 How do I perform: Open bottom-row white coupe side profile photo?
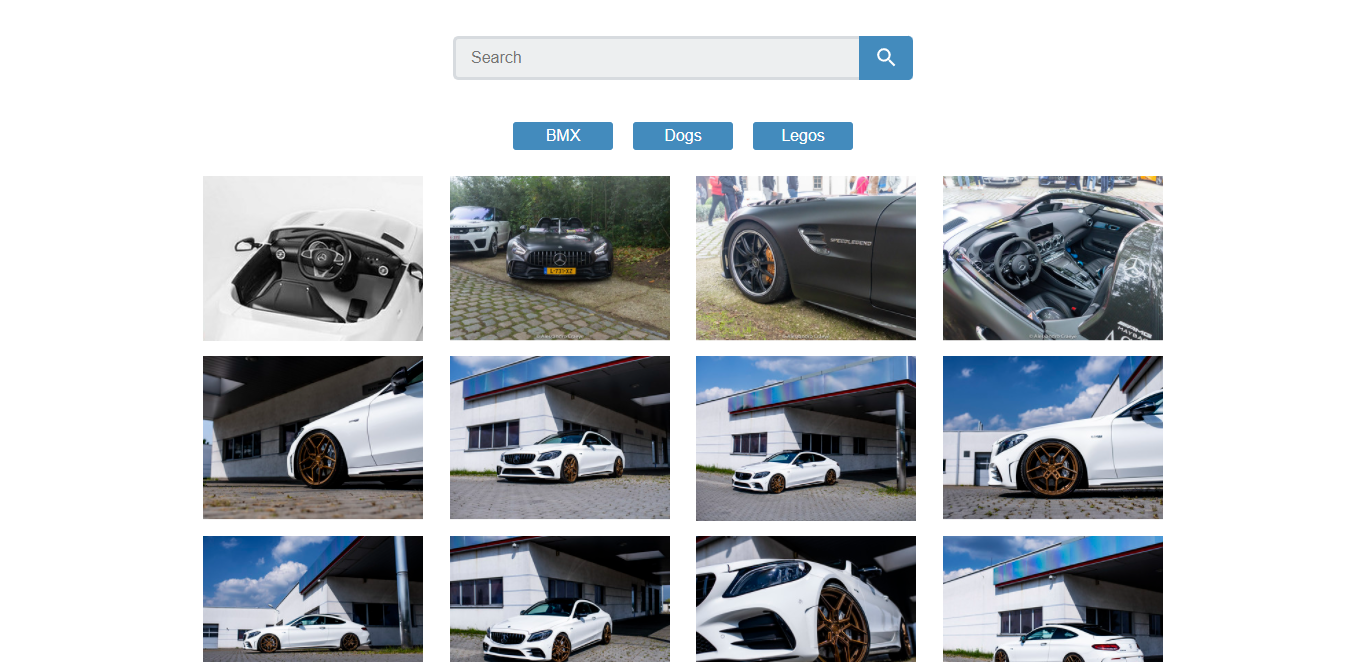tap(313, 599)
